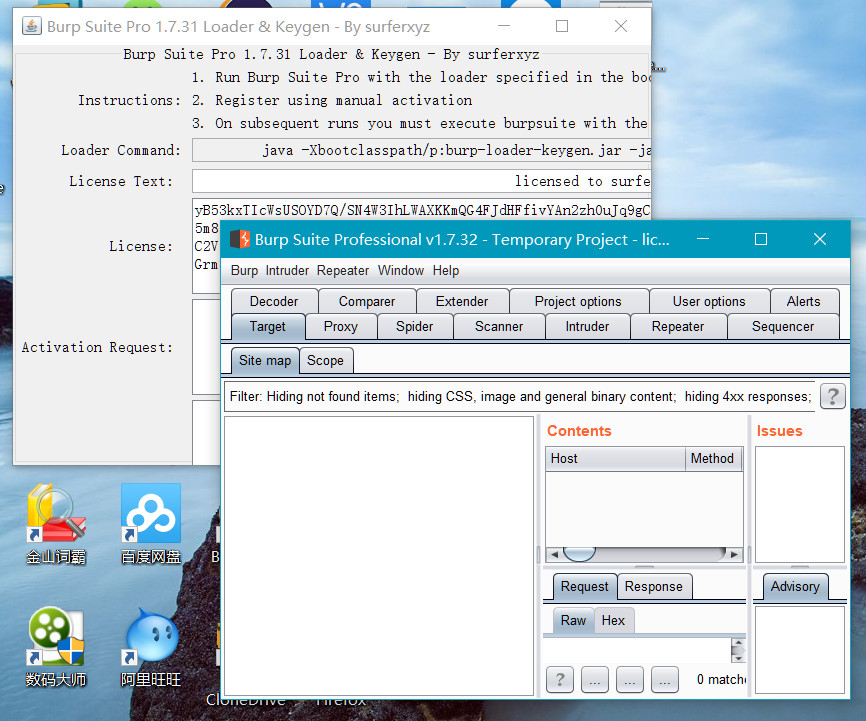Screen dimensions: 866x721
Task: Click the Advisory content pane
Action: (800, 649)
